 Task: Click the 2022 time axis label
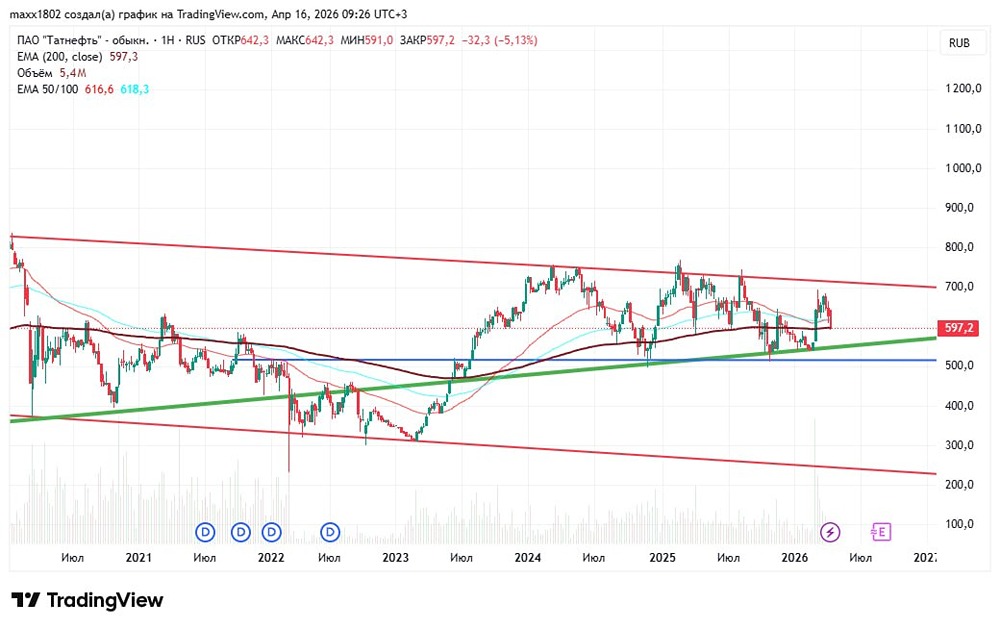pyautogui.click(x=270, y=558)
